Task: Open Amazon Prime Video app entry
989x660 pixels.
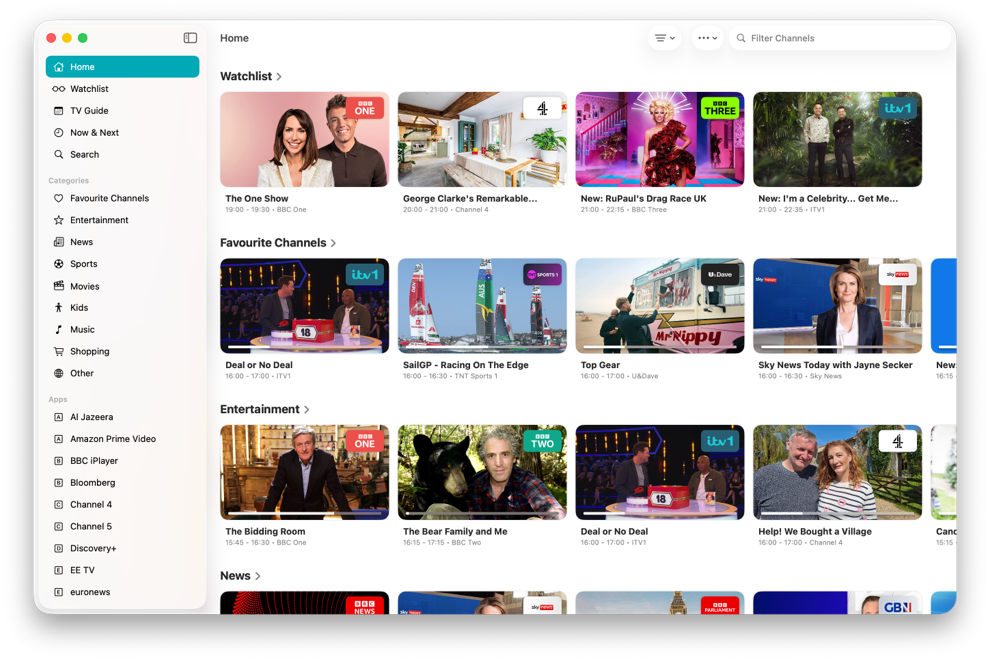Action: click(x=112, y=439)
